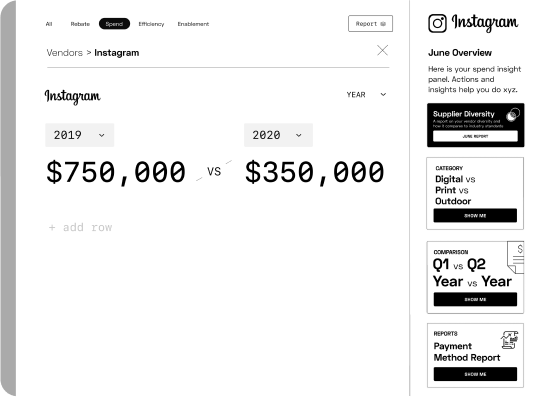
Task: Click the add row option
Action: 80,227
